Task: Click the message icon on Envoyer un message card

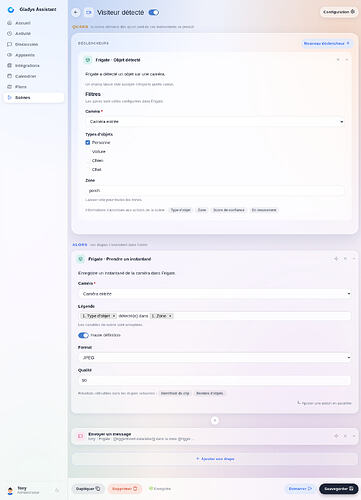Action: click(80, 436)
